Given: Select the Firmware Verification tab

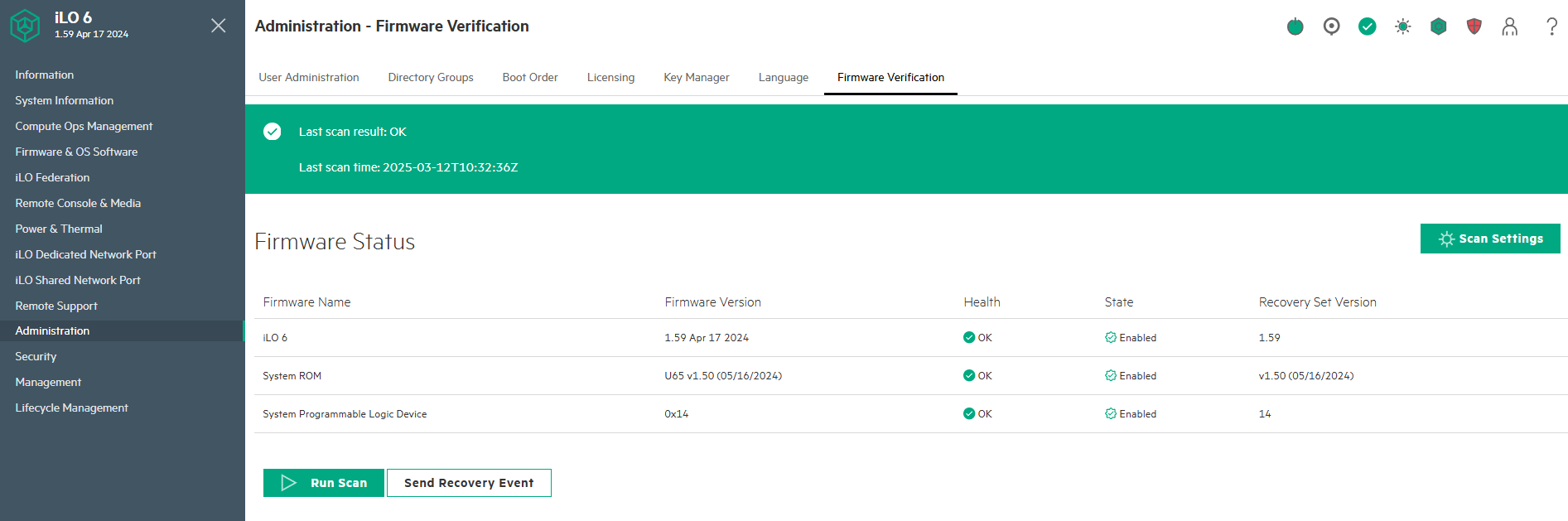Looking at the screenshot, I should point(890,77).
